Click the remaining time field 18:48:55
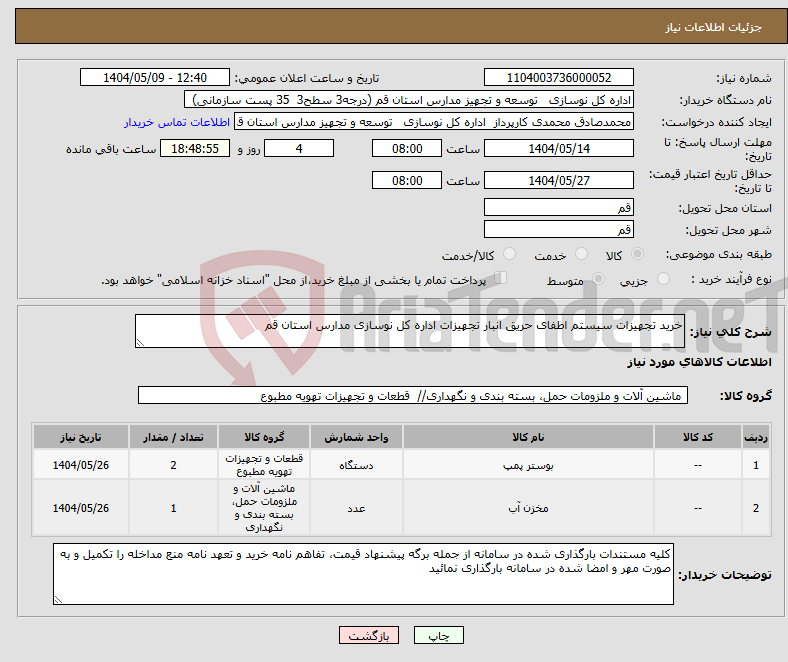 point(195,148)
